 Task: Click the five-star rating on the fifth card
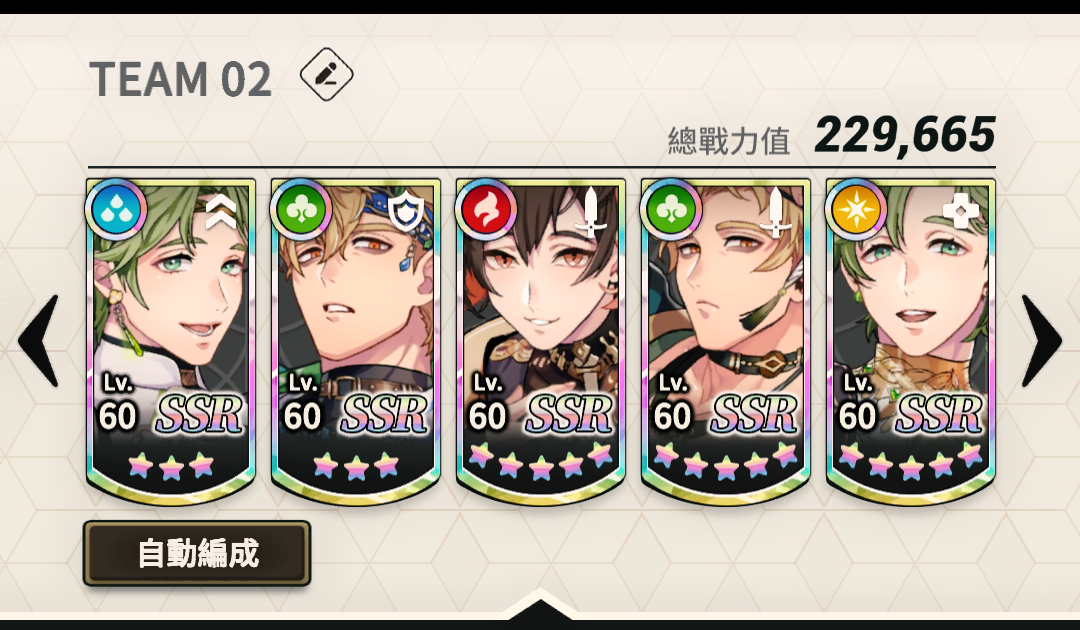click(911, 461)
